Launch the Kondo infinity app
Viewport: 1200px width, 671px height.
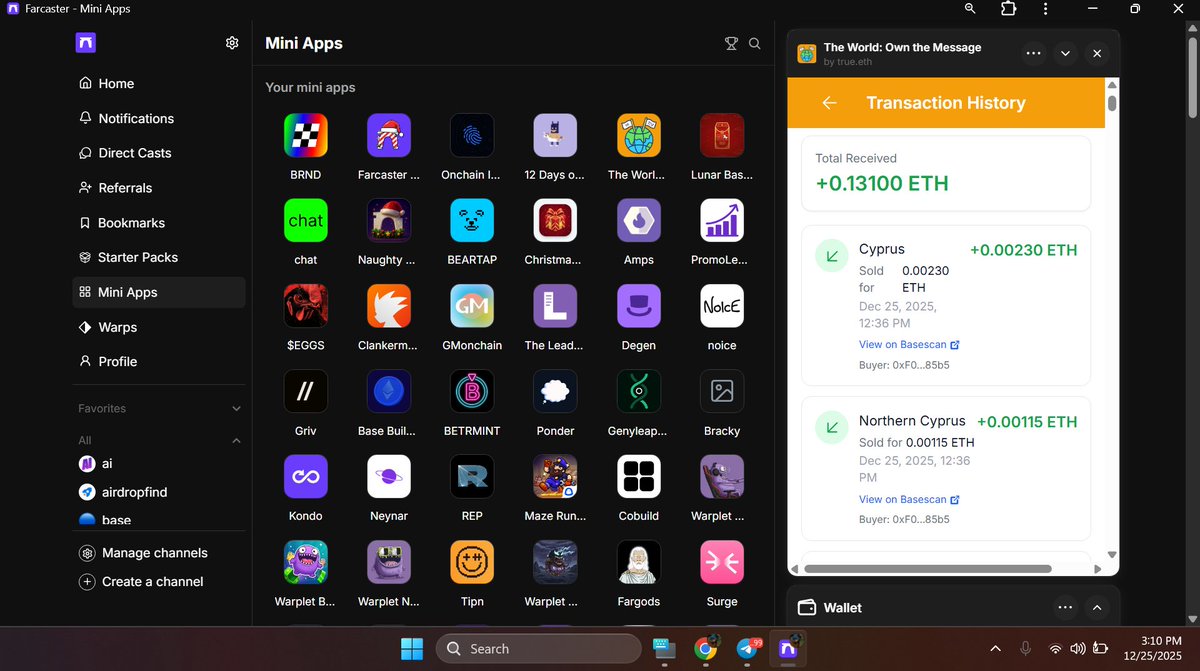(305, 477)
